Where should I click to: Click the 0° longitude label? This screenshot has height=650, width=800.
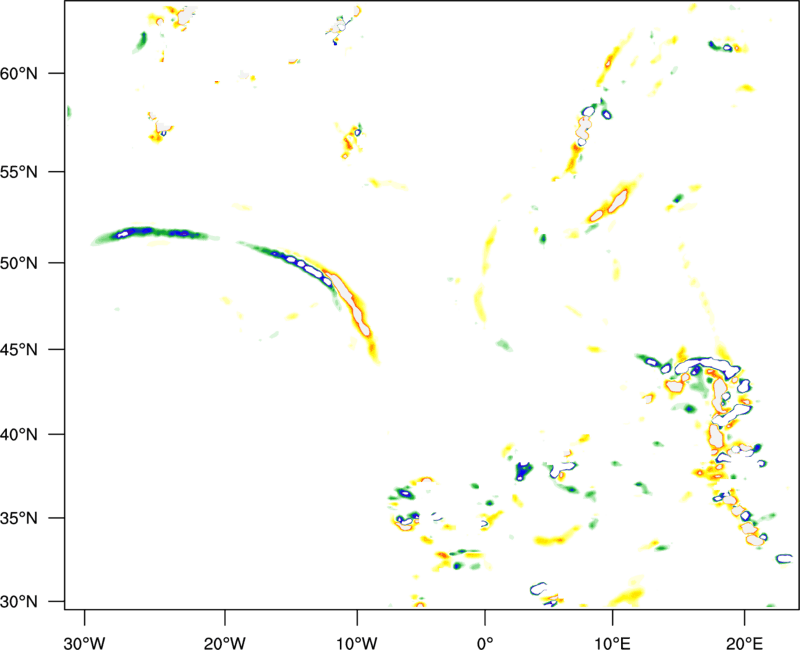(485, 643)
